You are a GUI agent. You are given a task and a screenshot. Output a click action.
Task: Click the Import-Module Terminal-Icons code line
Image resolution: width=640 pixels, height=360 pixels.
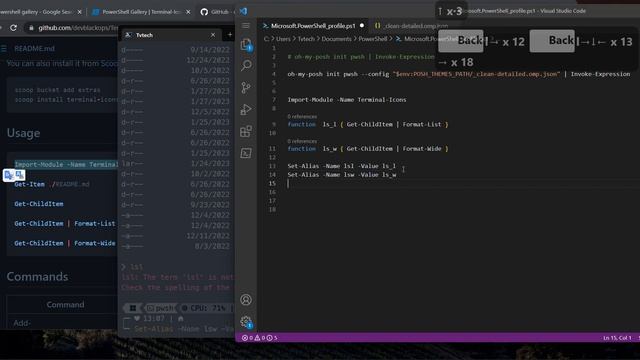[x=347, y=100]
